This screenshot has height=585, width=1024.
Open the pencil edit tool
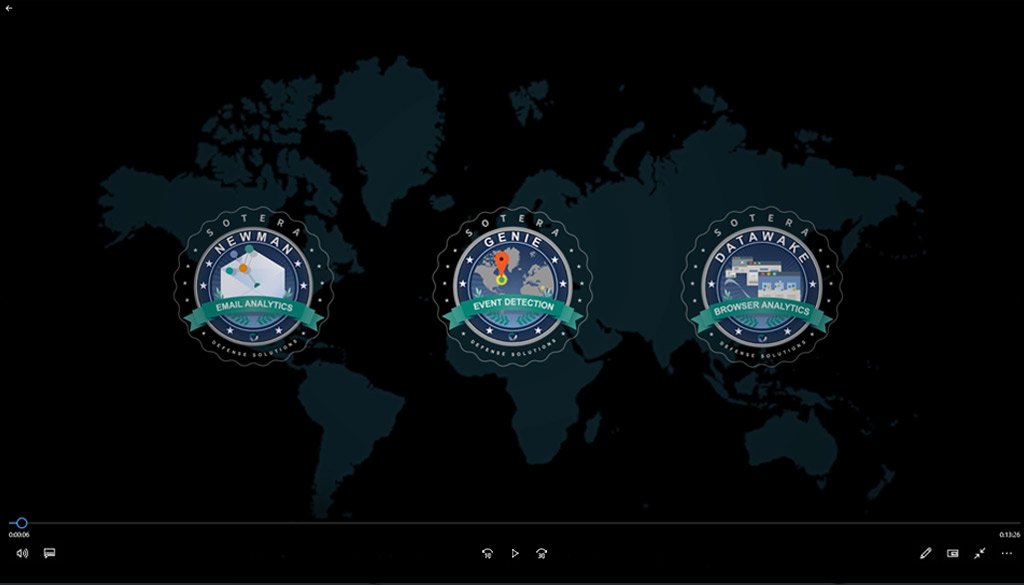[x=926, y=553]
